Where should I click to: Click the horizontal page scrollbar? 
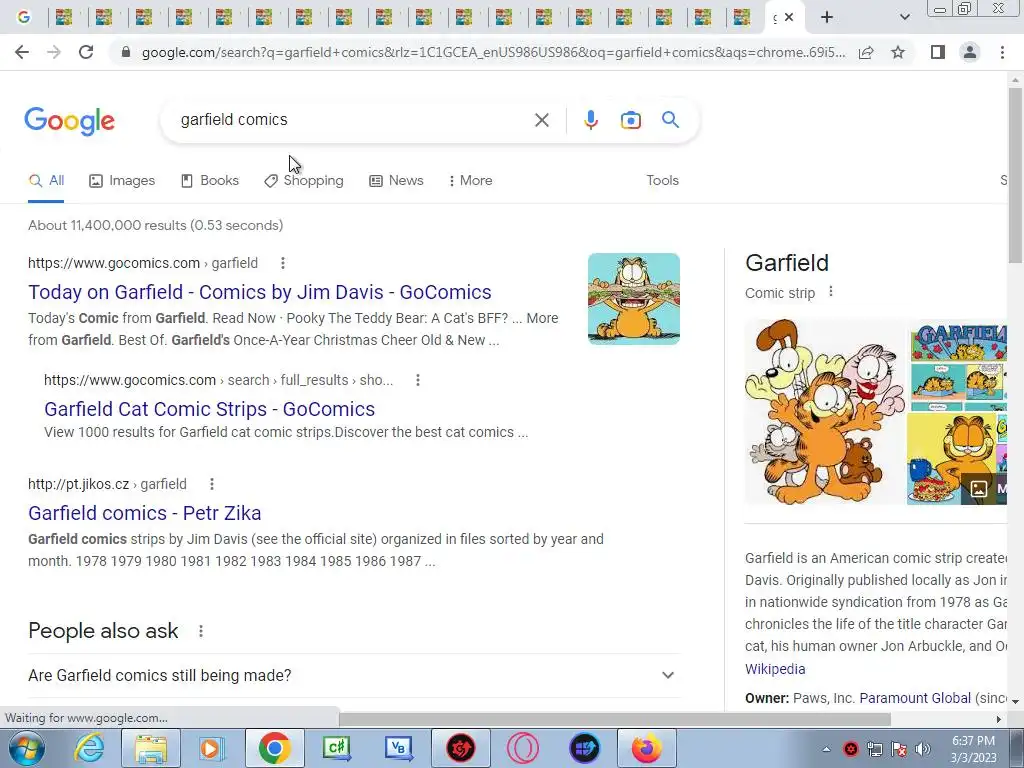coord(615,718)
